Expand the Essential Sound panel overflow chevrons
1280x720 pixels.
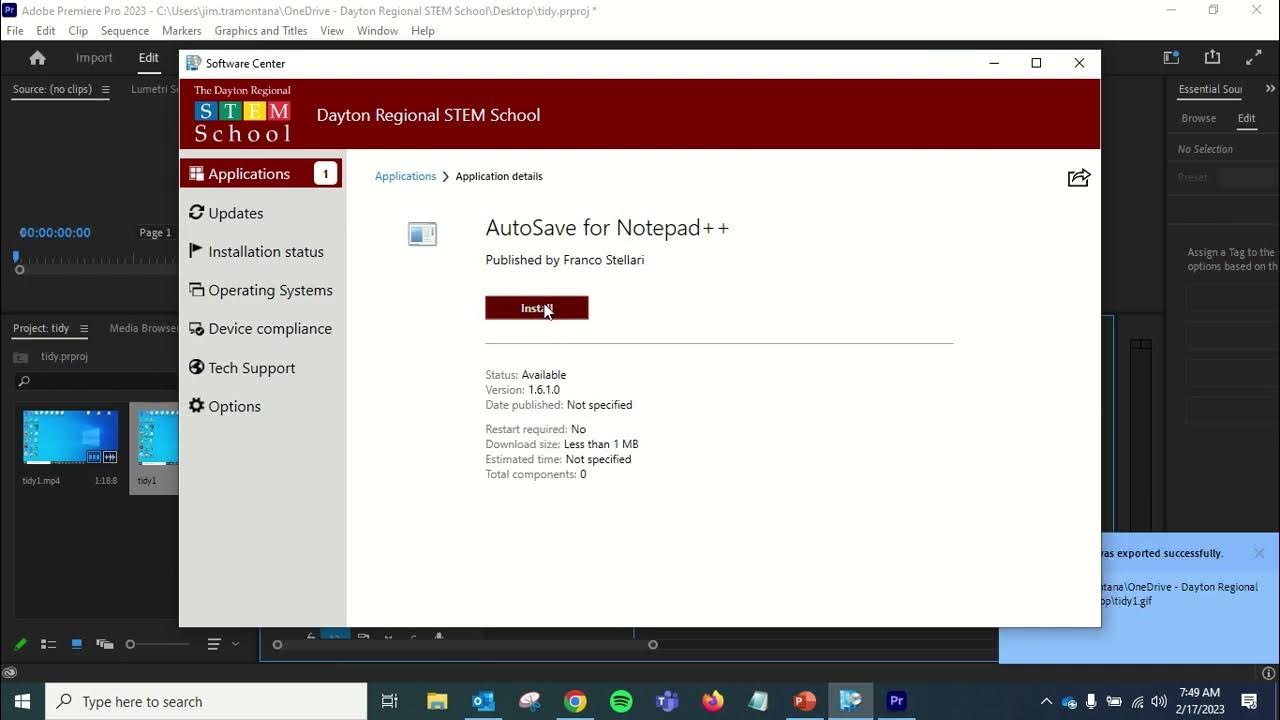click(x=1270, y=89)
